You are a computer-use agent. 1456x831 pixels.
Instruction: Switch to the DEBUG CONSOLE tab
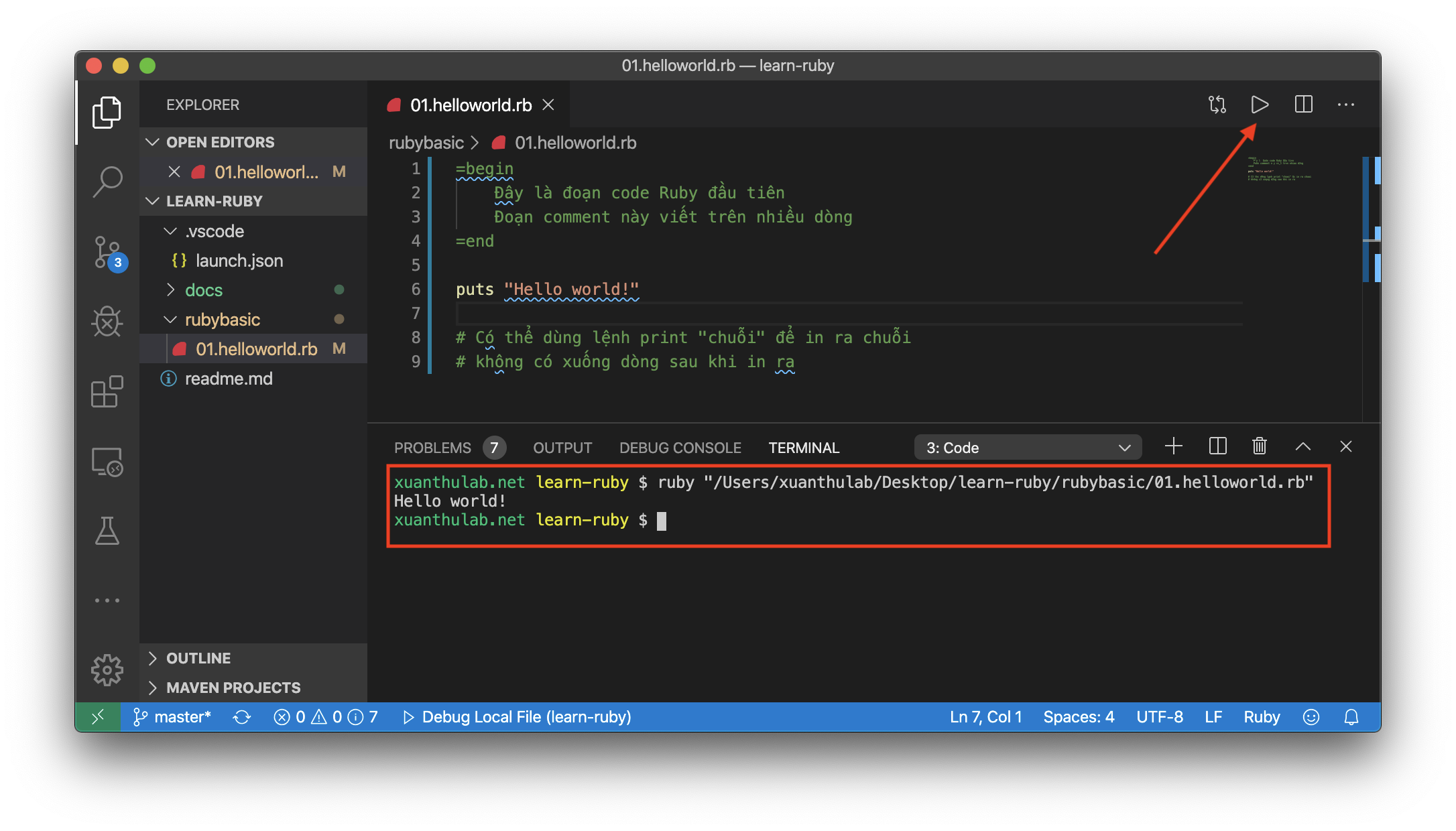680,448
